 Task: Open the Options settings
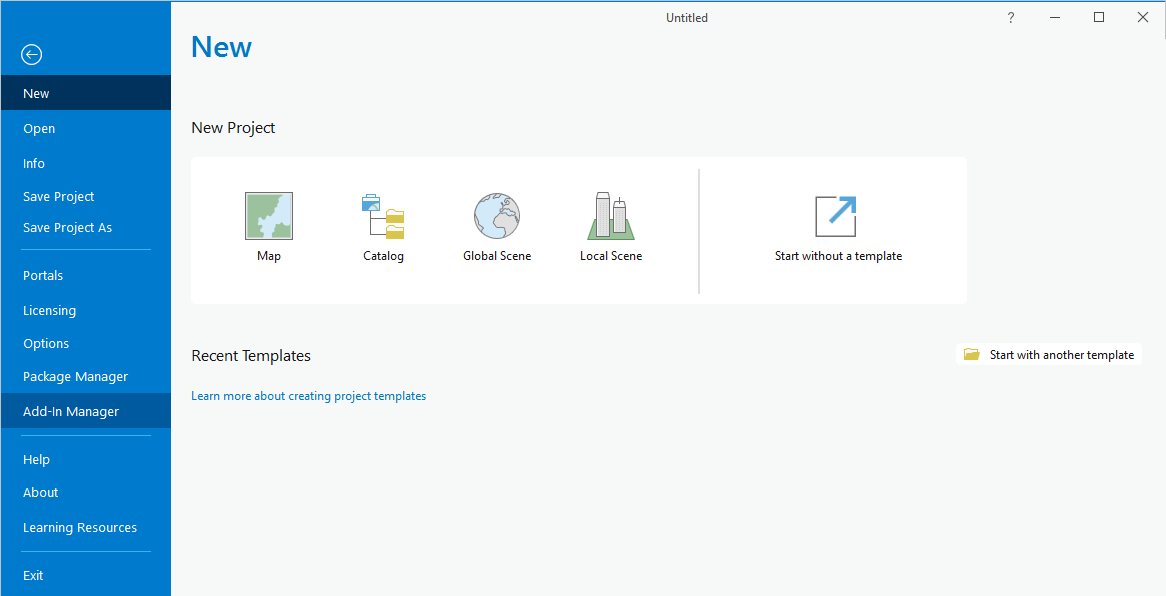(86, 344)
